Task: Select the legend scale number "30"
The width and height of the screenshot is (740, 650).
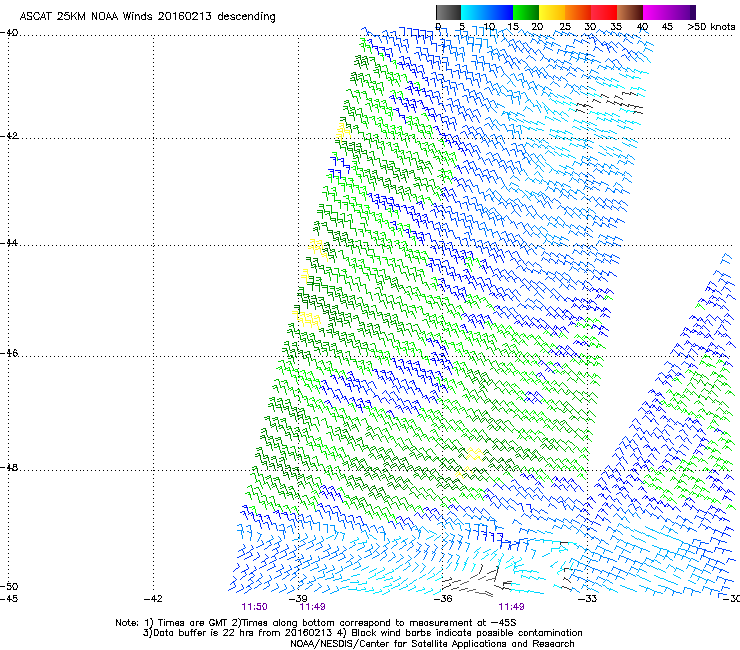Action: (x=590, y=27)
